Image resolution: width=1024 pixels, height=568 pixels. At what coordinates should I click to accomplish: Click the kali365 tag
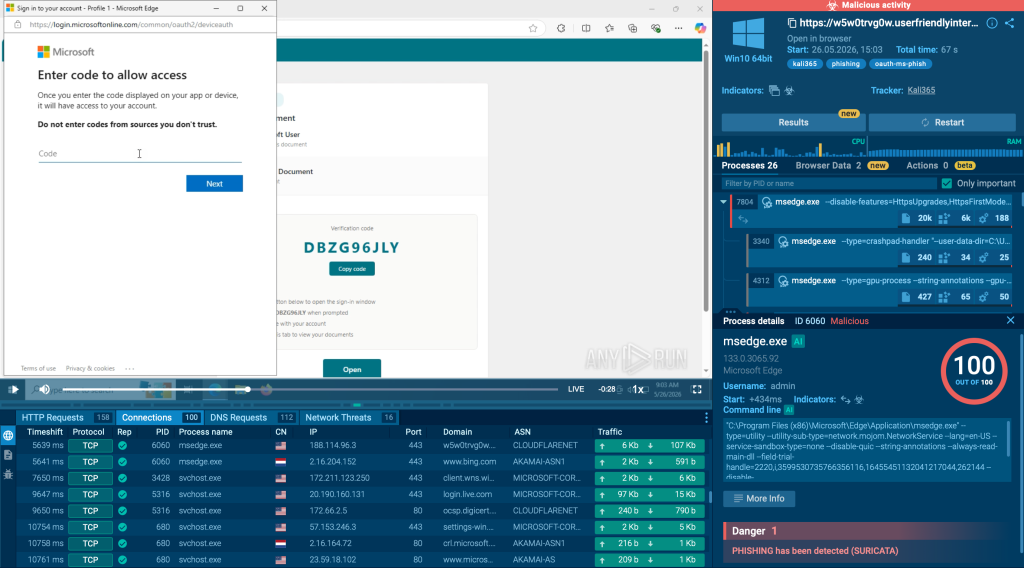click(805, 64)
